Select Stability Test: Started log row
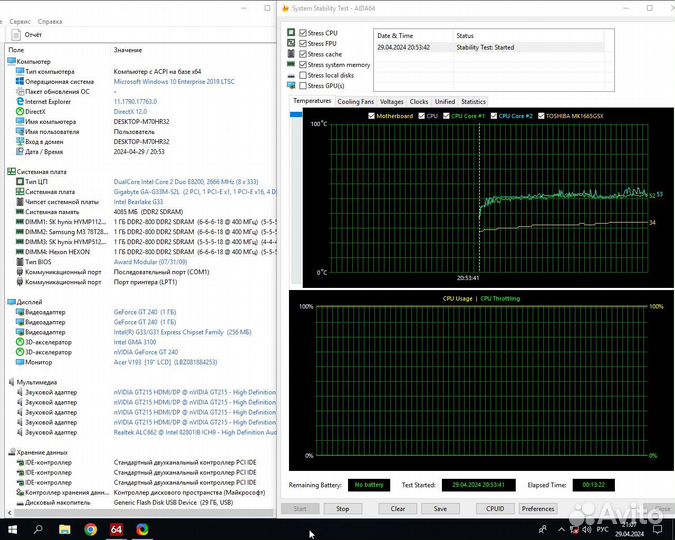Image resolution: width=675 pixels, height=540 pixels. (x=491, y=47)
